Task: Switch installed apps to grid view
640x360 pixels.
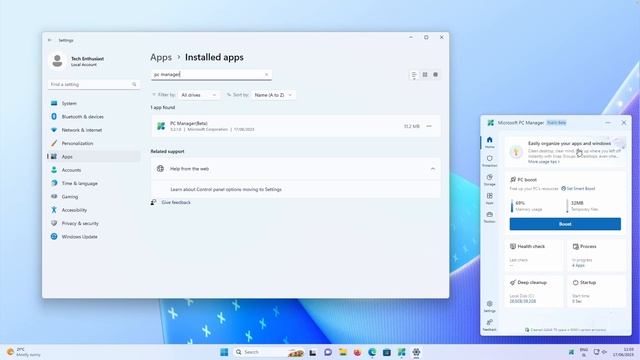Action: click(x=425, y=75)
